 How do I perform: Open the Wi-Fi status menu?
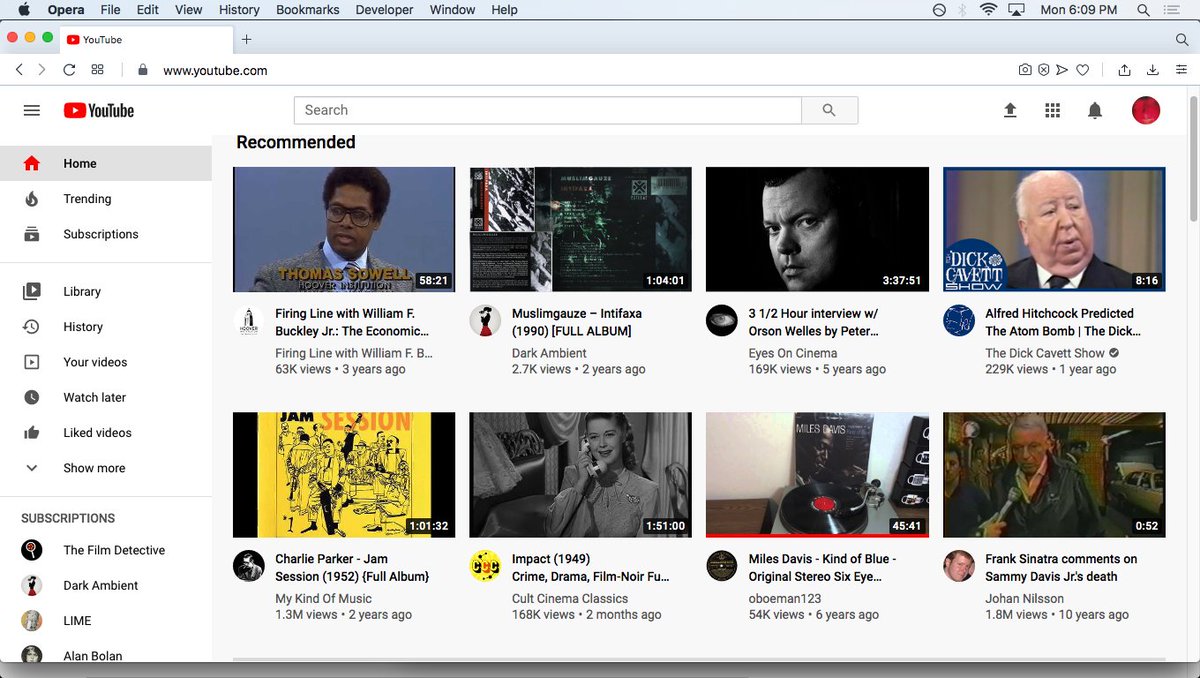tap(988, 10)
